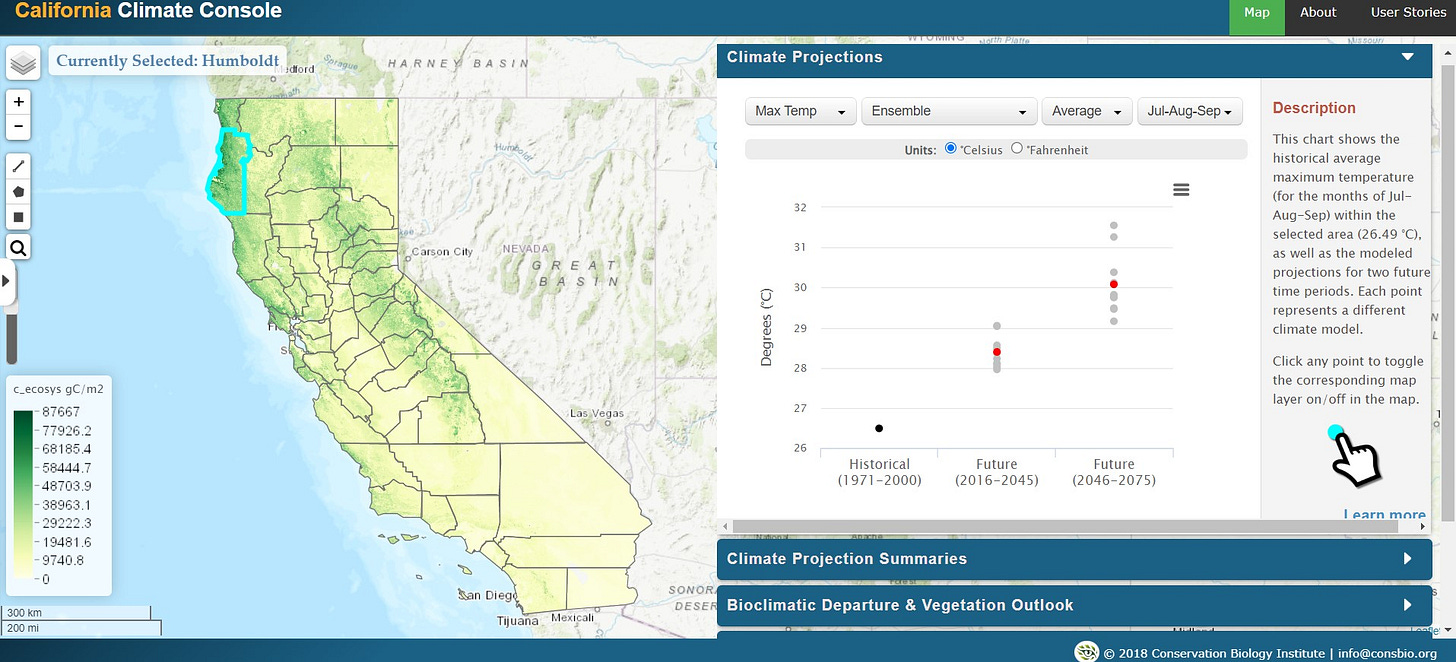Open the Jul-Aug-Sep season dropdown
The height and width of the screenshot is (662, 1456).
[x=1189, y=111]
